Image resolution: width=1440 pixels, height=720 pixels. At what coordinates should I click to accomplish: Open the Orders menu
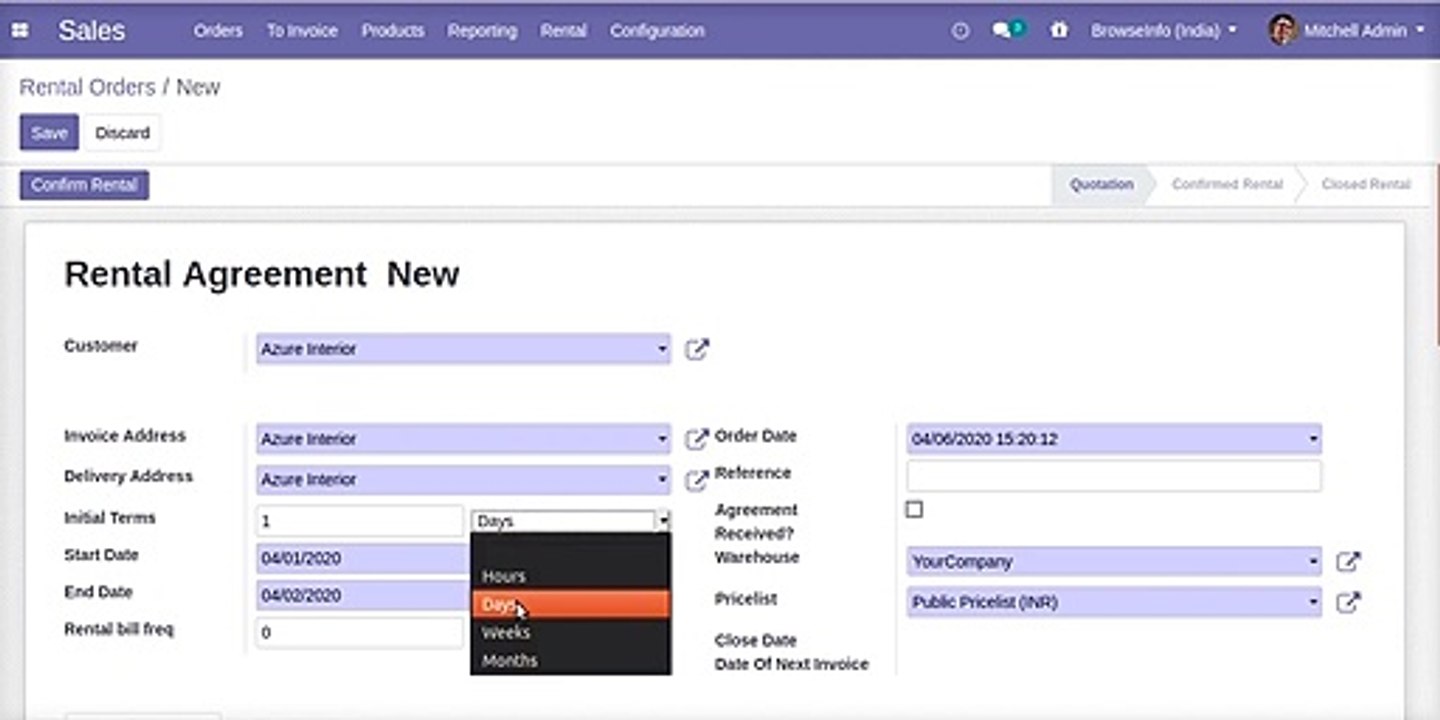pos(218,31)
